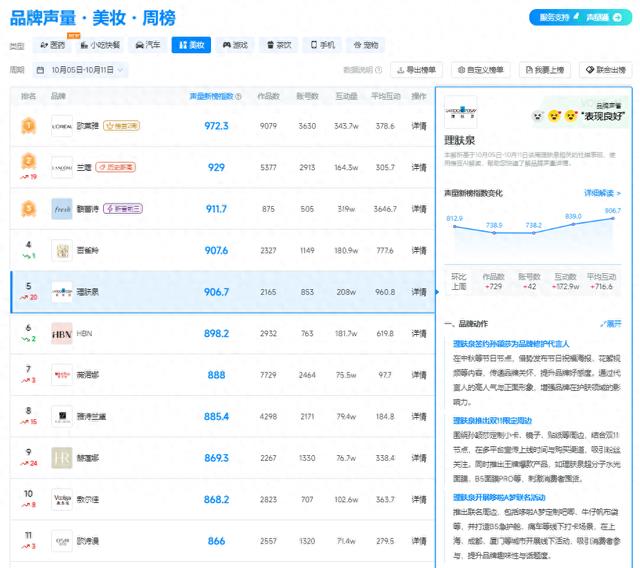Click the 导出榜单 export button

418,70
